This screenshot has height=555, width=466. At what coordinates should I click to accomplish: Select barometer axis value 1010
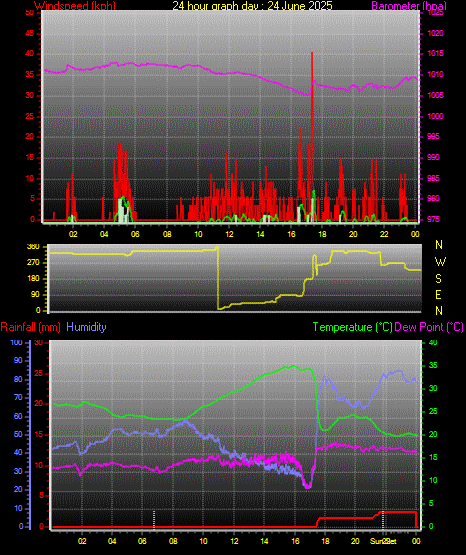click(x=435, y=75)
